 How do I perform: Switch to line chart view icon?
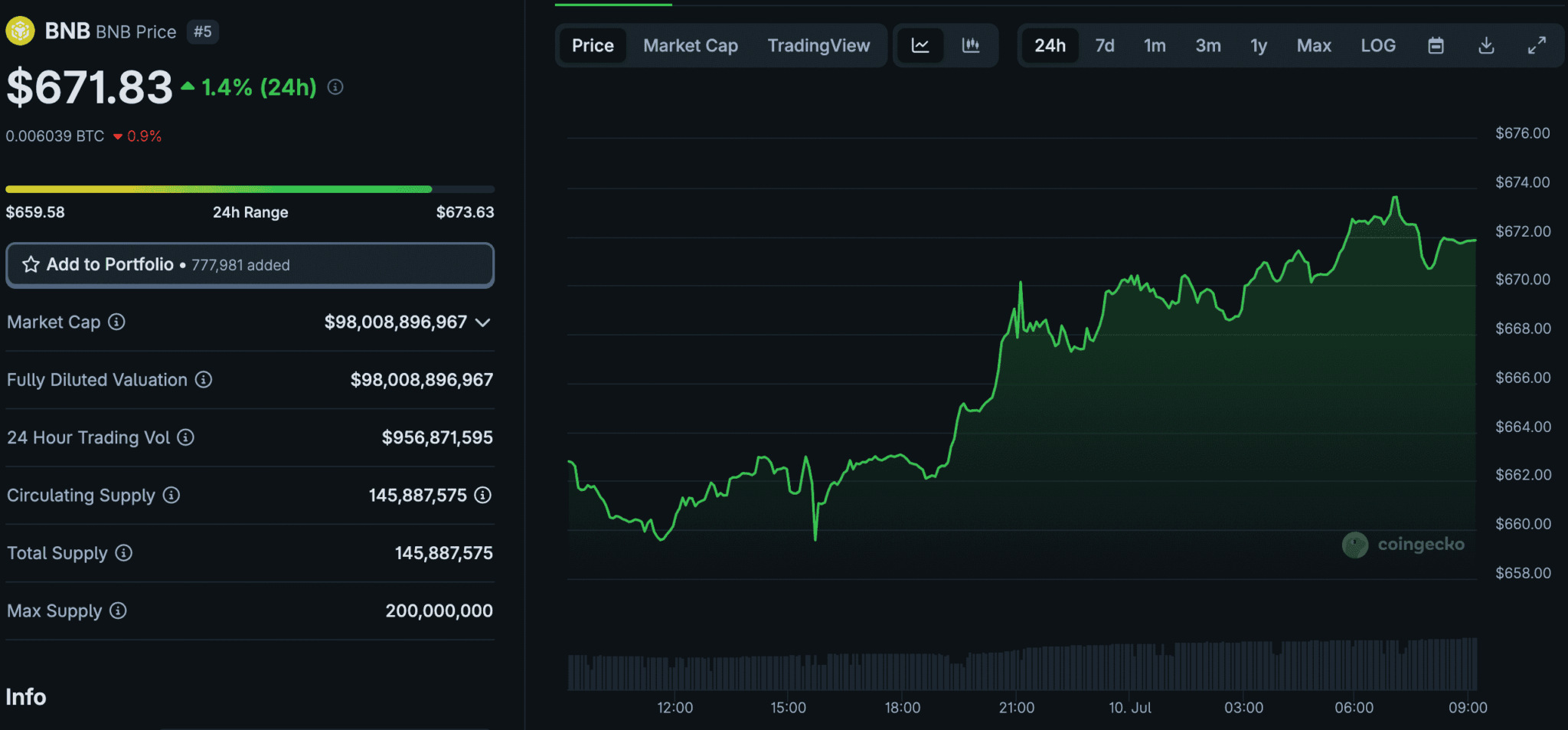pyautogui.click(x=920, y=45)
